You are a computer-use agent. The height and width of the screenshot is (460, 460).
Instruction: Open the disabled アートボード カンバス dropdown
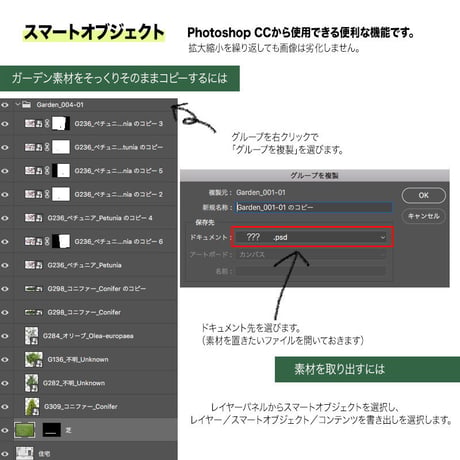312,255
